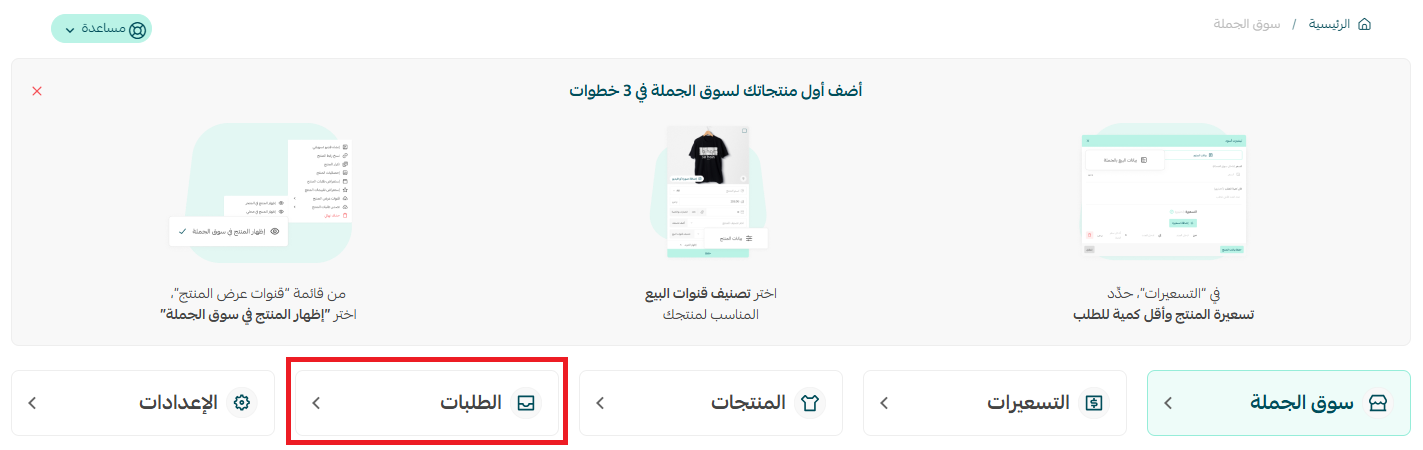Viewport: 1423px width, 450px height.
Task: Click the inbox icon on الطلبات card
Action: [x=526, y=403]
